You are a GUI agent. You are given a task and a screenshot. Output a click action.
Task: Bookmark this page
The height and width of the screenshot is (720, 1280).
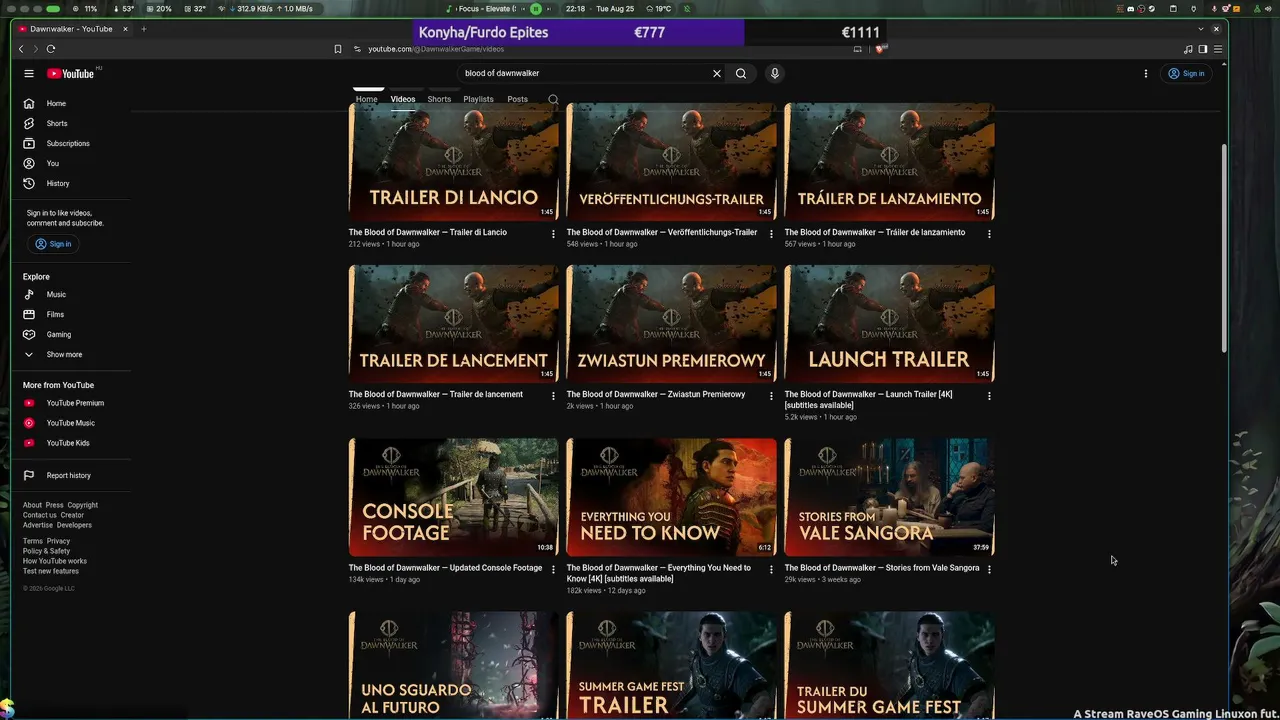tap(338, 49)
